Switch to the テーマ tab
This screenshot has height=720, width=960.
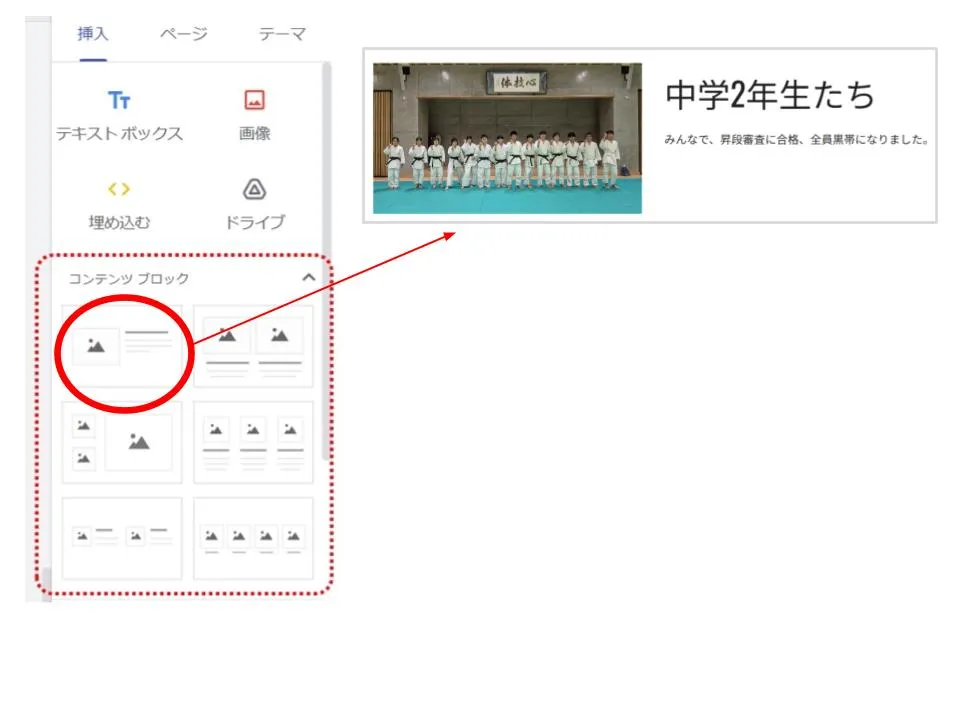pos(282,34)
